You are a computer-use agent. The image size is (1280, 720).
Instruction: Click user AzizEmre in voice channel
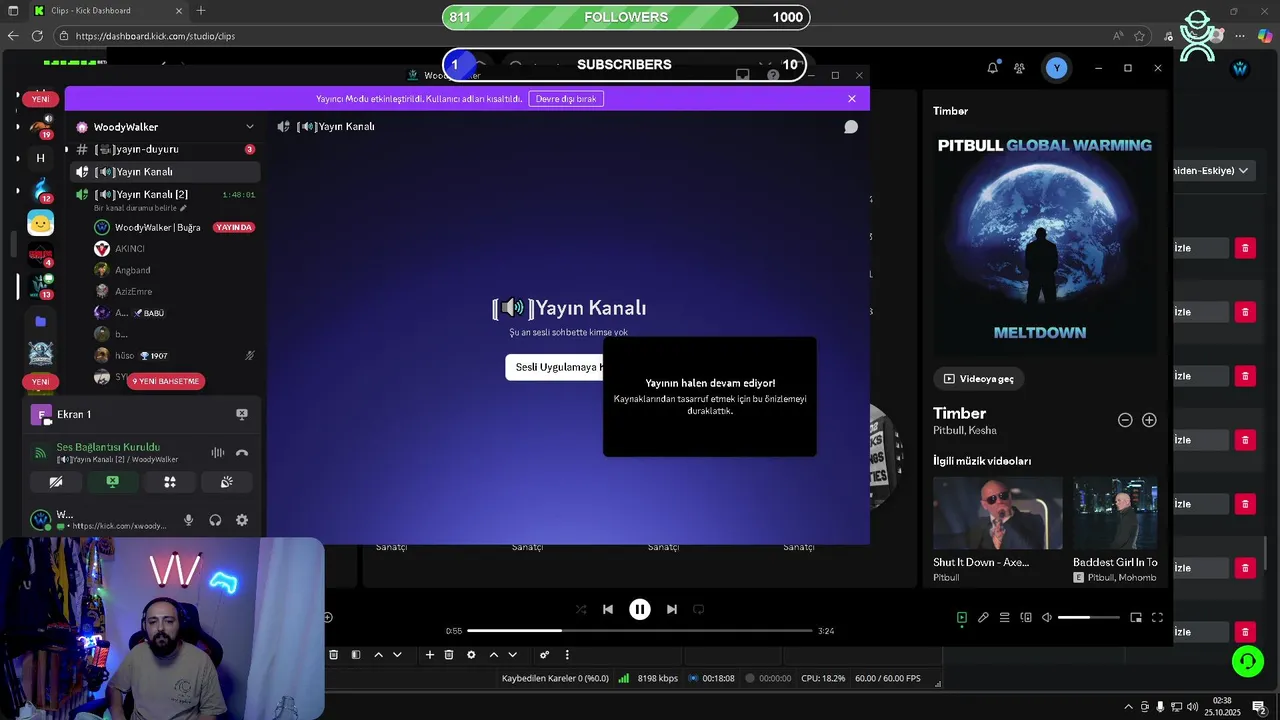click(134, 292)
